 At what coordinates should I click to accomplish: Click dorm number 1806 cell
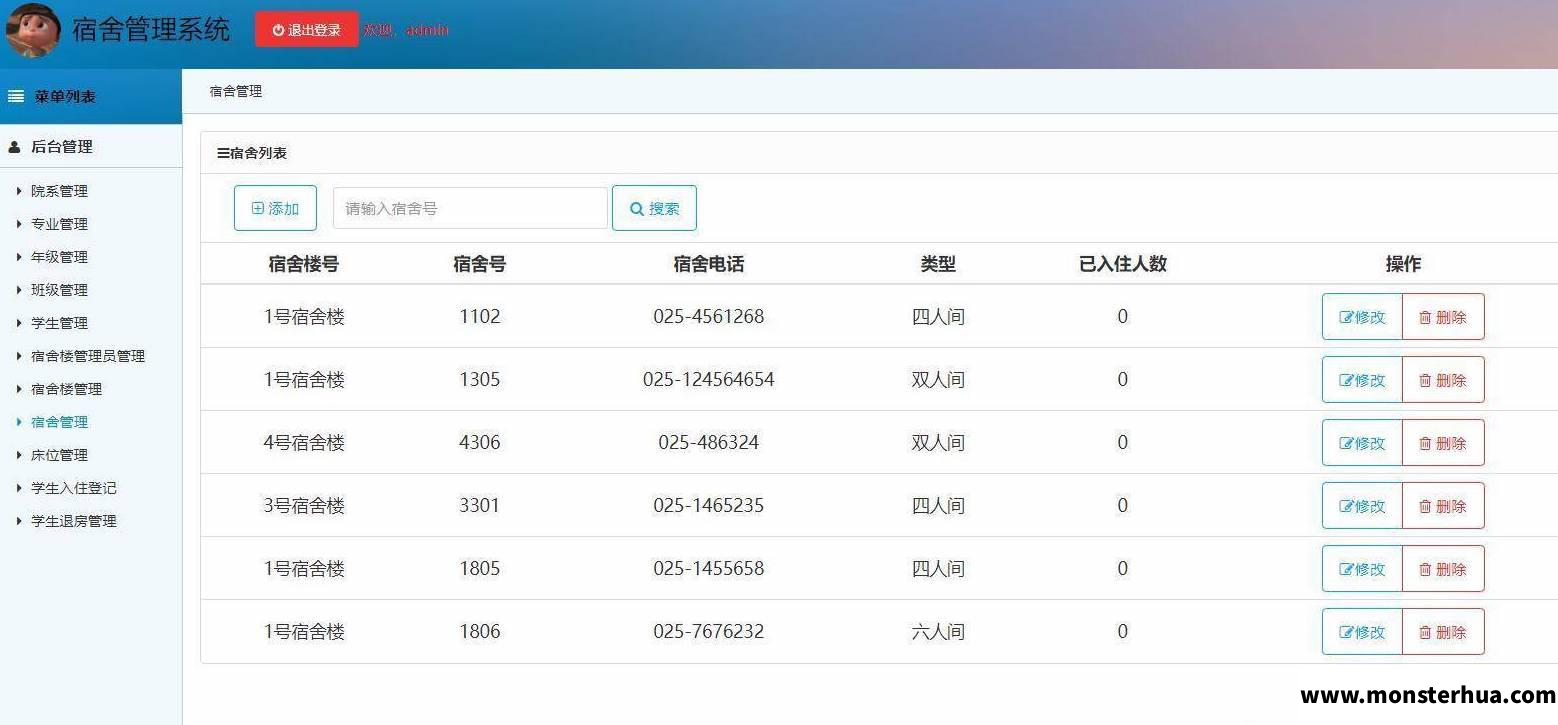pos(480,632)
